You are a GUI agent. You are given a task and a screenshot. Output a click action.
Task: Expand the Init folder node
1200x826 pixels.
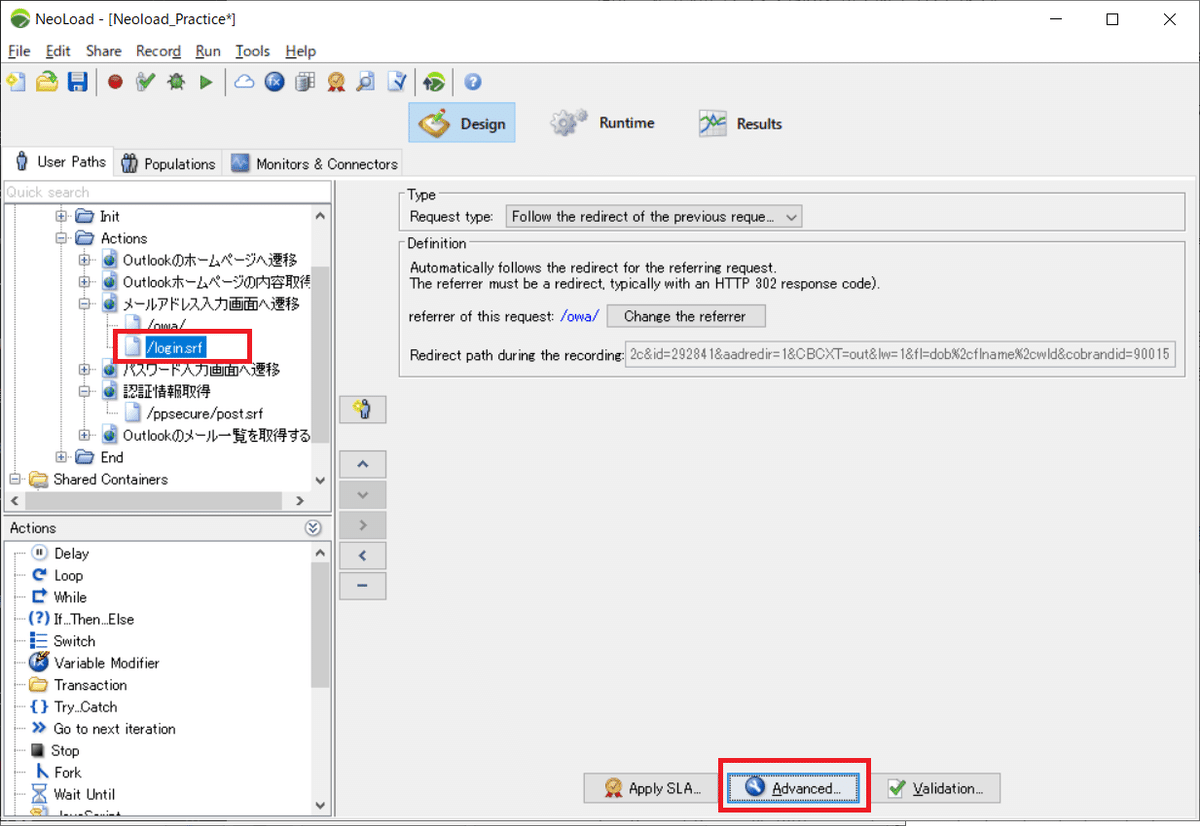click(62, 216)
